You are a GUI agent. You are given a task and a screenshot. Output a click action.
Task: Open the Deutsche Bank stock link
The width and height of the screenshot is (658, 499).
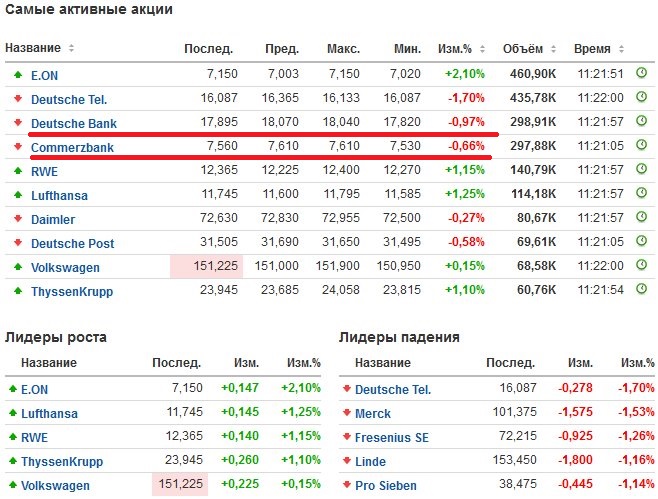click(73, 123)
